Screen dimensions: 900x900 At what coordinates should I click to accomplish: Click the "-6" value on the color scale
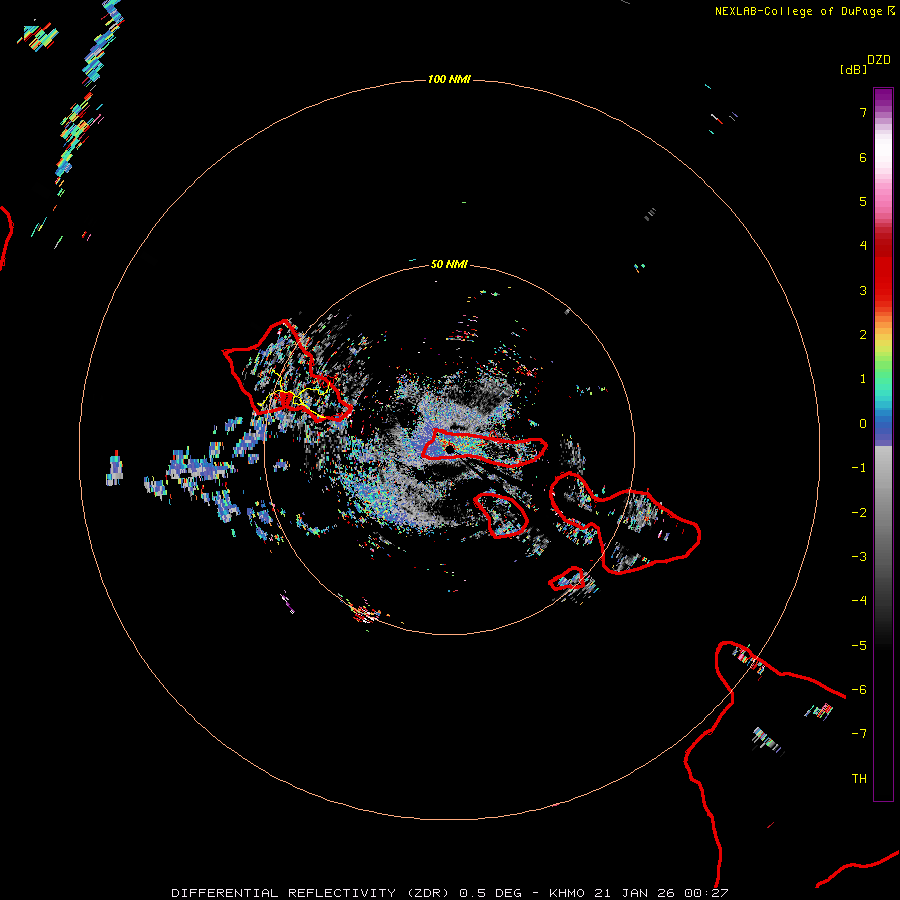(x=859, y=690)
